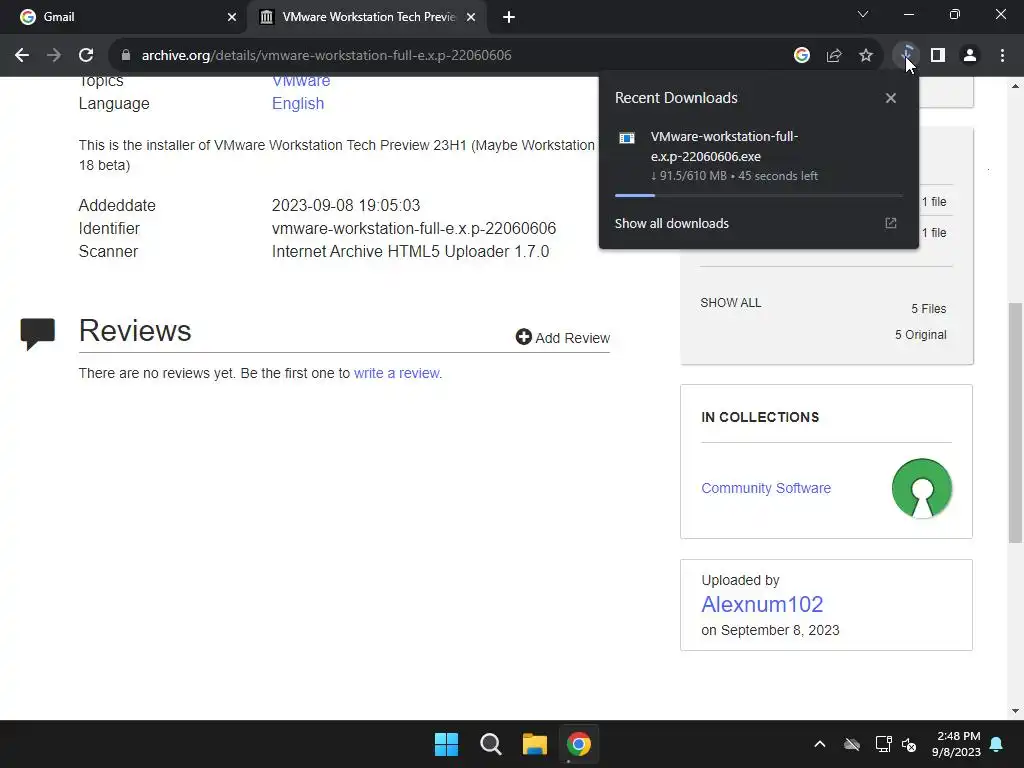This screenshot has height=768, width=1024.
Task: Open the Chrome profile icon
Action: 970,56
